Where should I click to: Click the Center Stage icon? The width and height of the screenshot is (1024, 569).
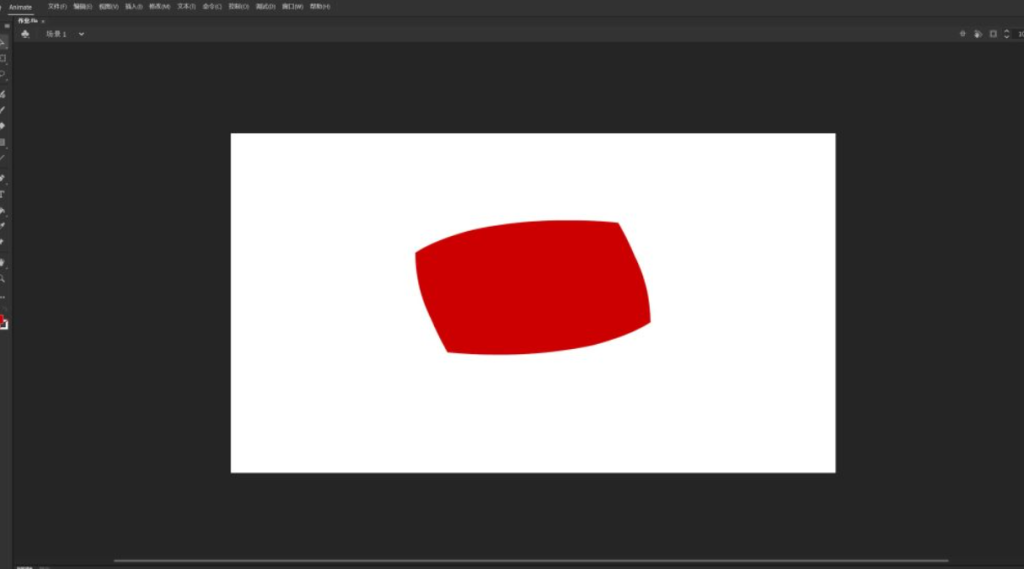[963, 34]
